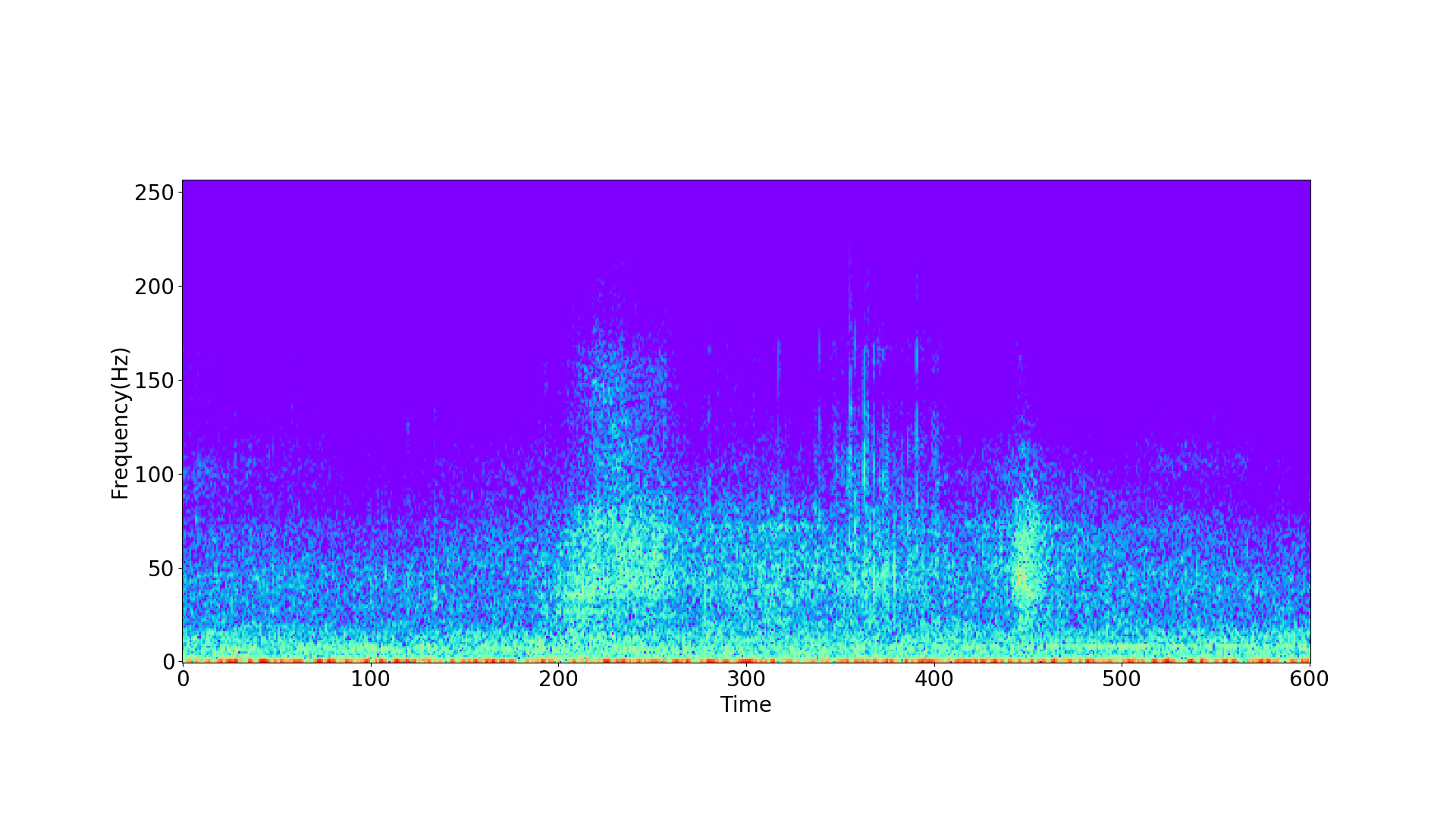Click the x-axis tick label 200
Viewport: 1456px width, 834px height.
click(x=558, y=679)
